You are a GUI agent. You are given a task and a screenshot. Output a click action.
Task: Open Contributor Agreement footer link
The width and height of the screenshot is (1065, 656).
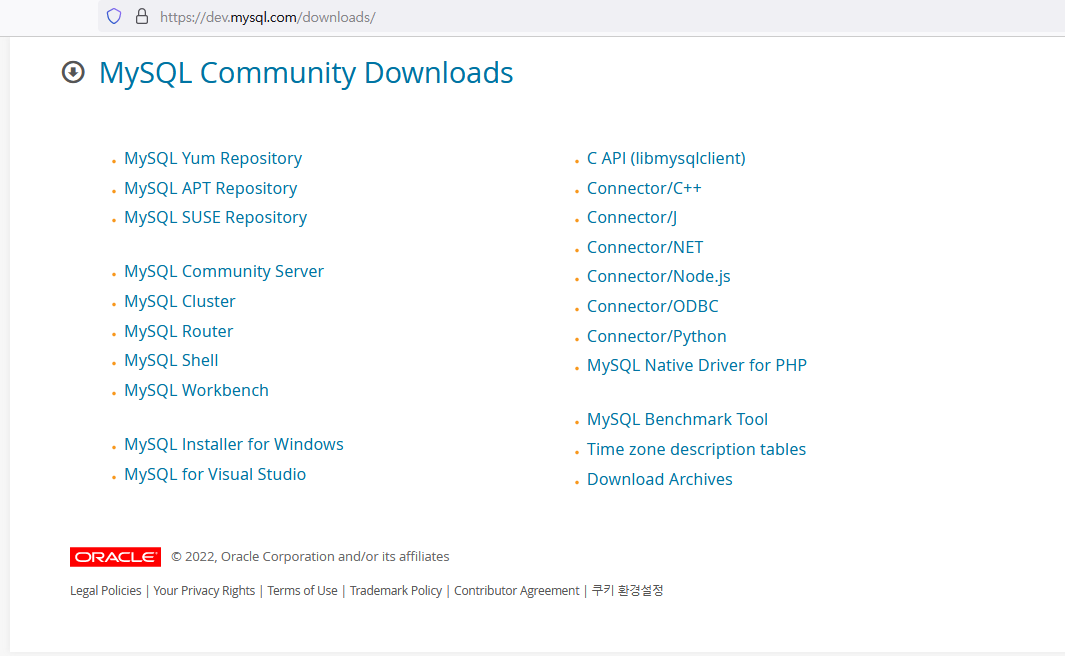click(516, 591)
